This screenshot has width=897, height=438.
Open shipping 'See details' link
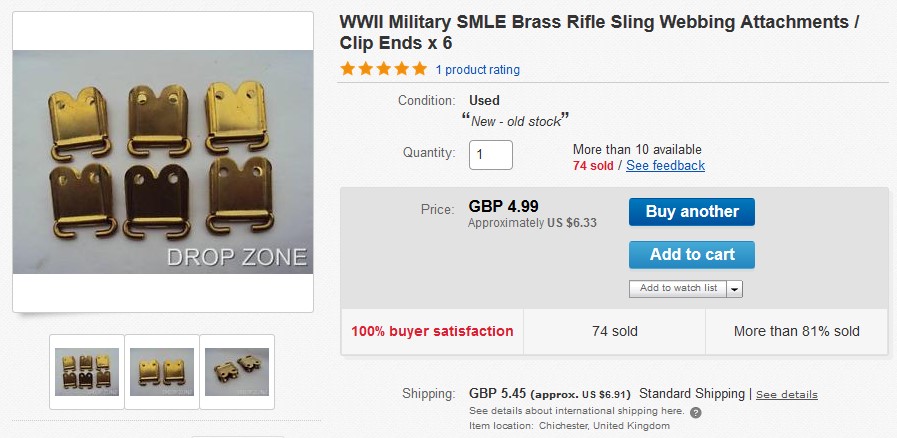click(786, 394)
